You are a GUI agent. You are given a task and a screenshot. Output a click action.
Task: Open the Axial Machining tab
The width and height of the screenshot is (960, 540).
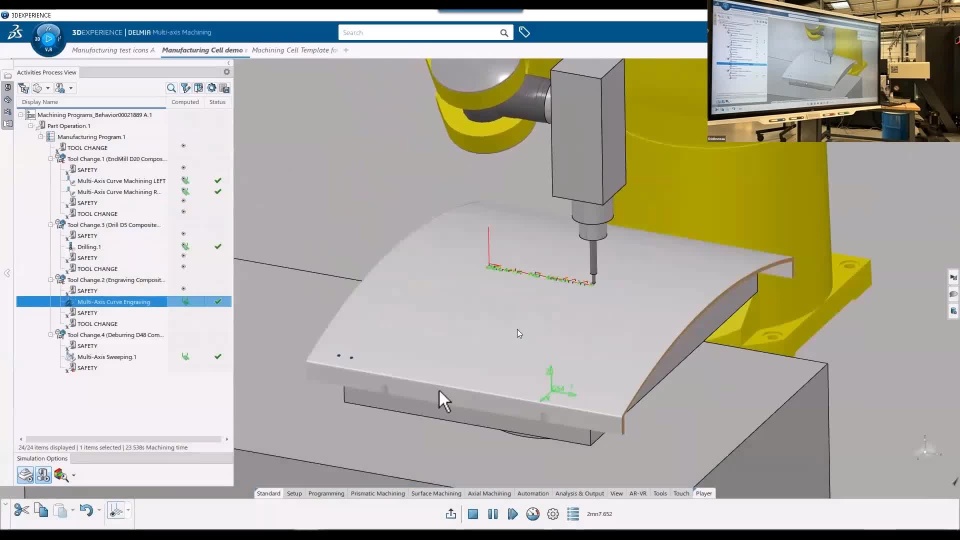[489, 493]
